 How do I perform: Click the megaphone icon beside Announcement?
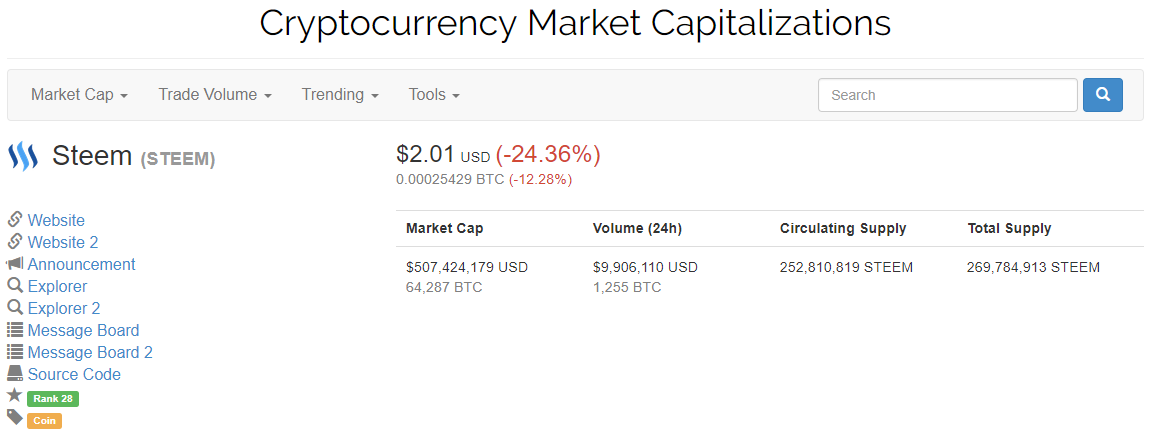coord(15,264)
